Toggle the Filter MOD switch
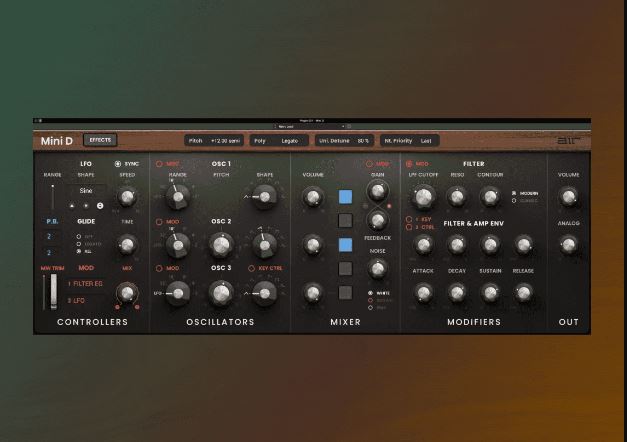Screen dimensions: 627x442 point(409,164)
